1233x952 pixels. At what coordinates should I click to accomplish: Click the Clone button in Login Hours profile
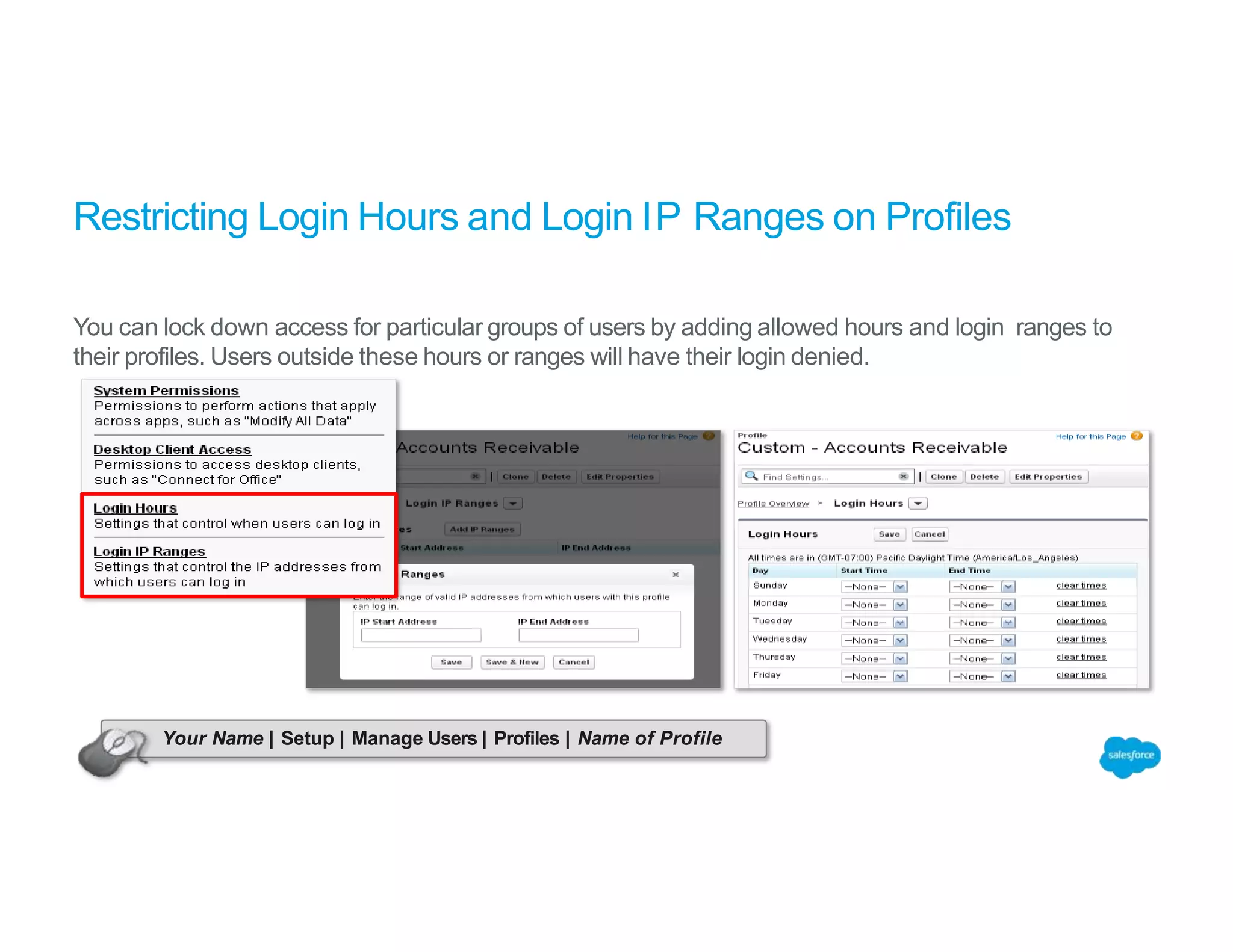coord(943,477)
